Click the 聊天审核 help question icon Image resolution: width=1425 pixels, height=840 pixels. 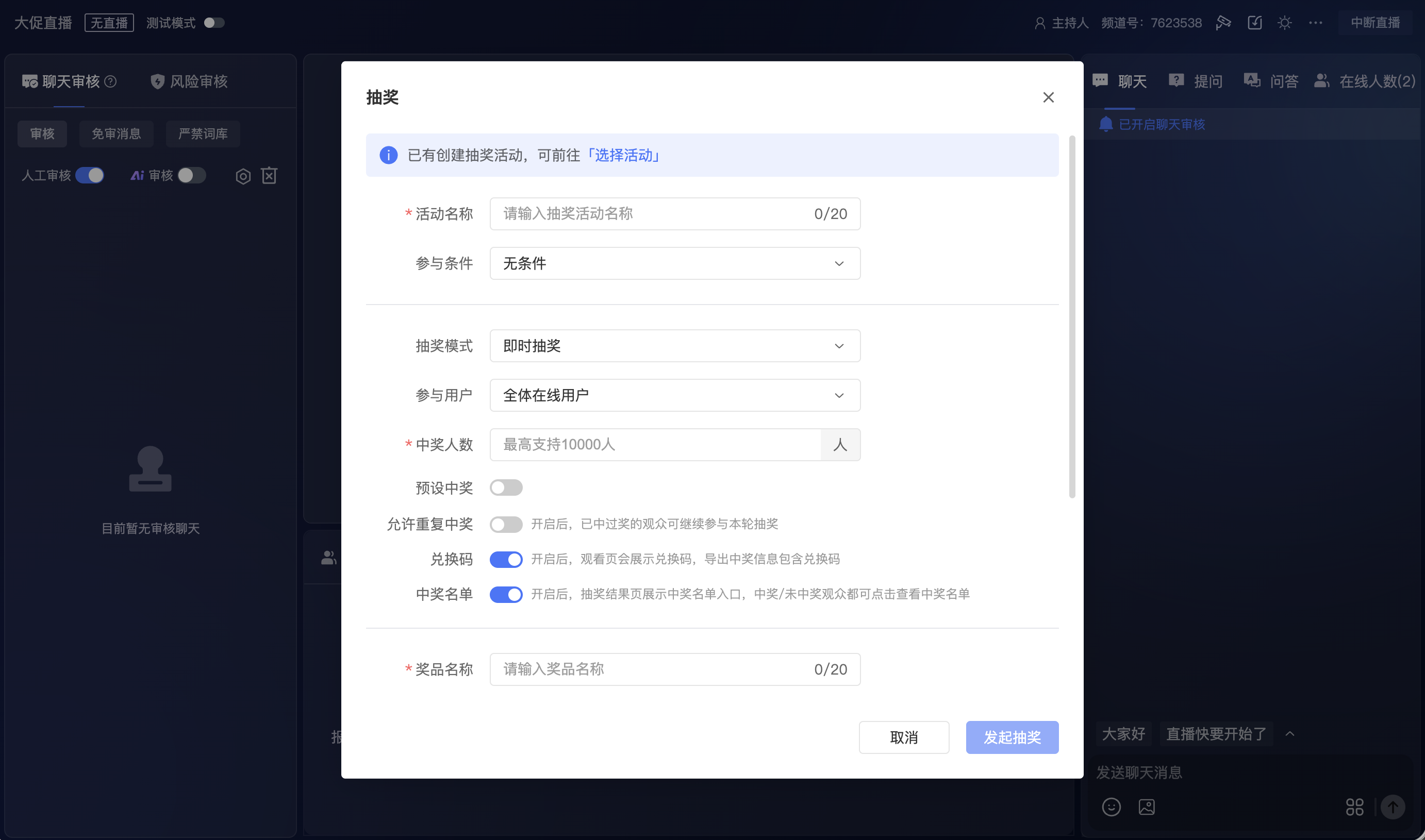pyautogui.click(x=111, y=81)
